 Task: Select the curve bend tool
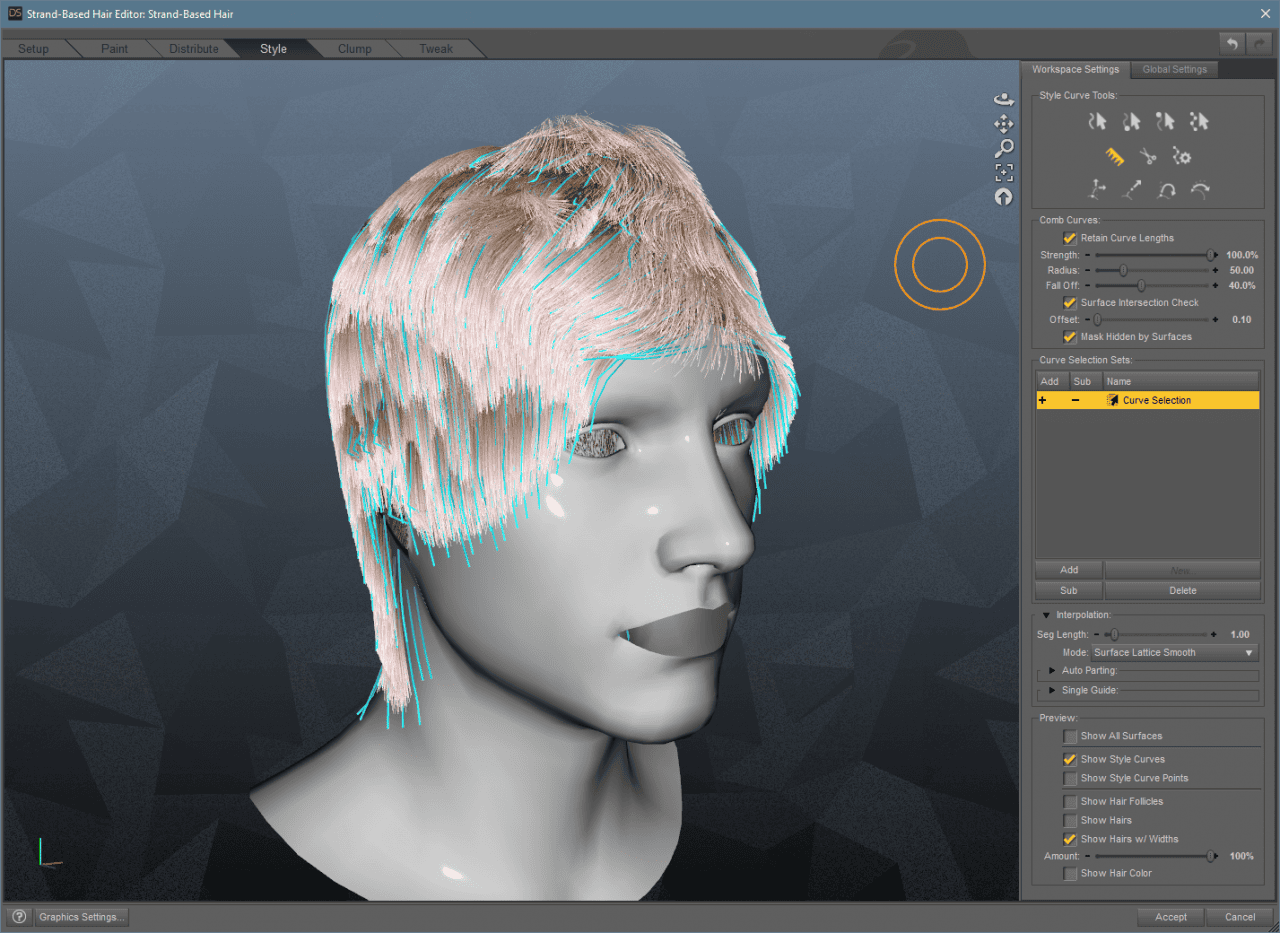tap(1166, 189)
